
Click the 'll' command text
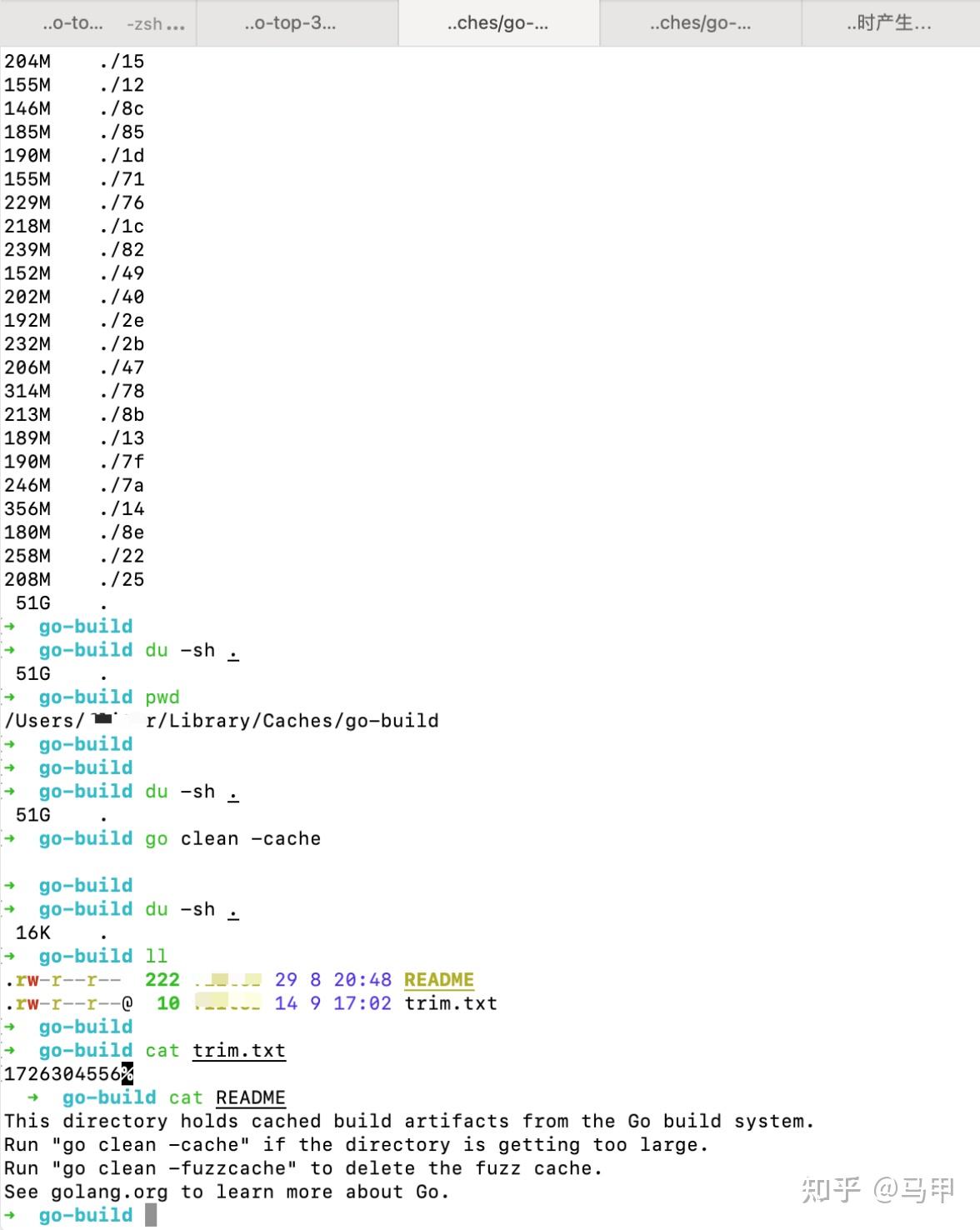pyautogui.click(x=157, y=957)
